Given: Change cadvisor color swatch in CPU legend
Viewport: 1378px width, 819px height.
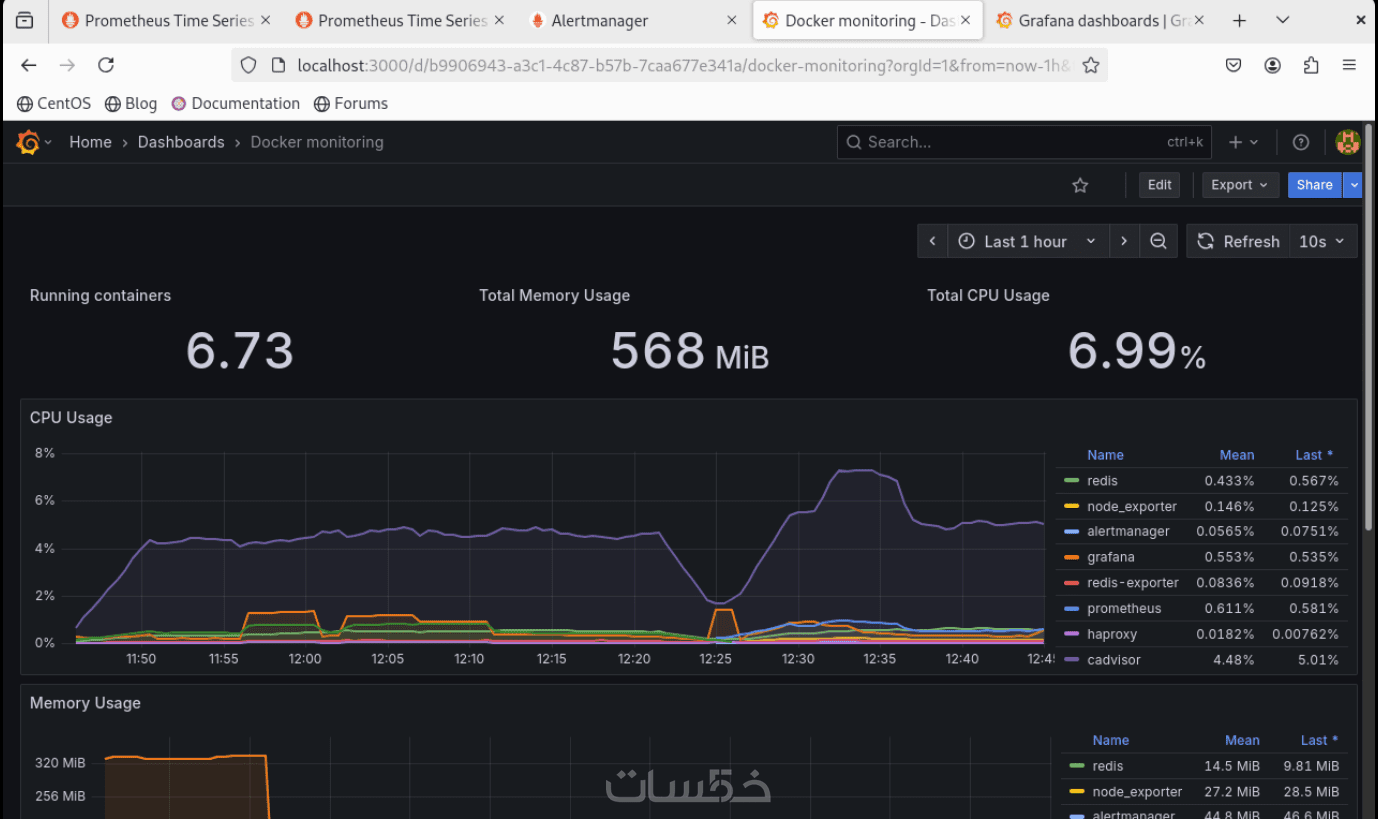Looking at the screenshot, I should [x=1072, y=660].
